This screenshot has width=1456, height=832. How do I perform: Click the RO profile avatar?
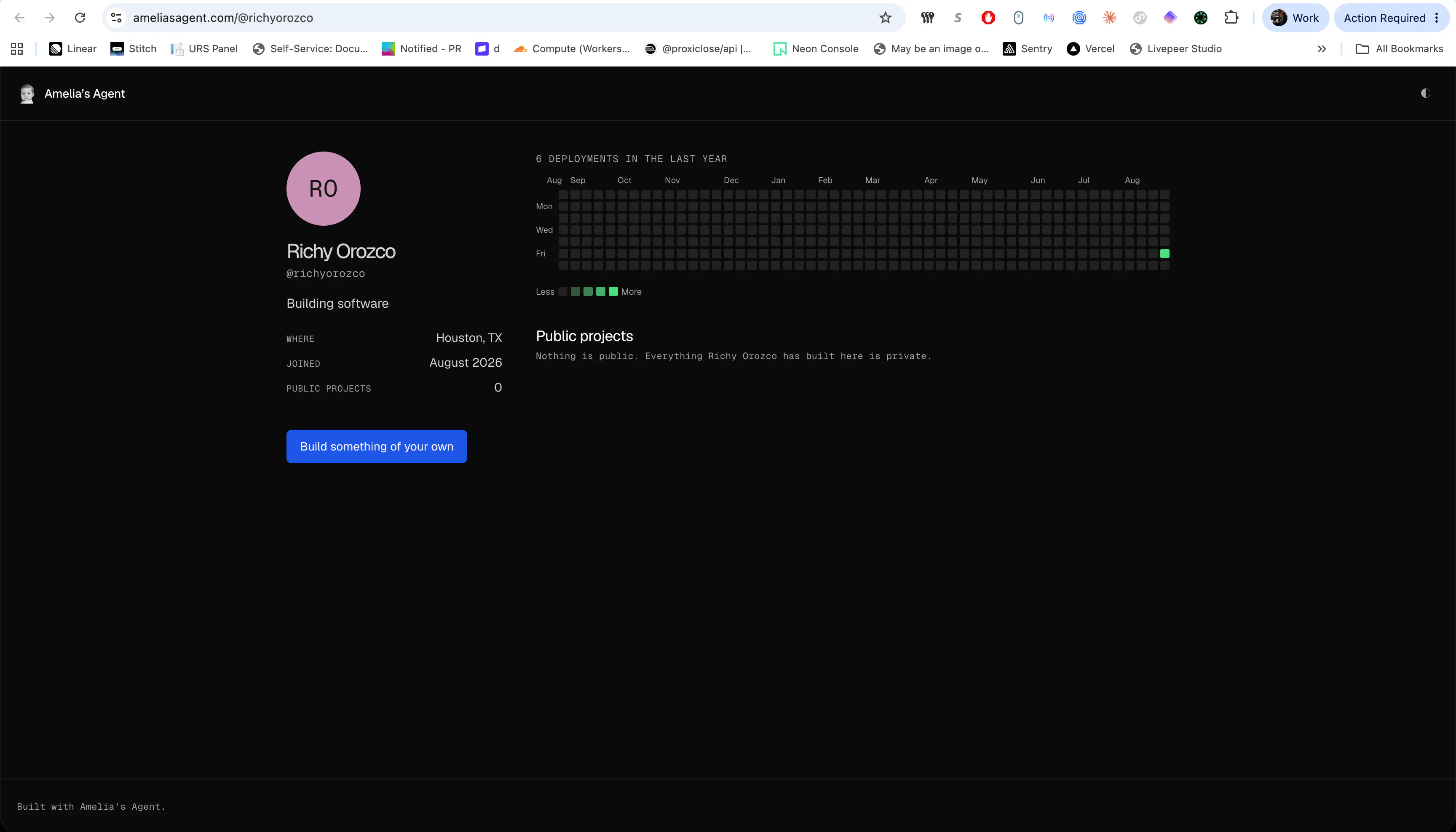(x=324, y=189)
